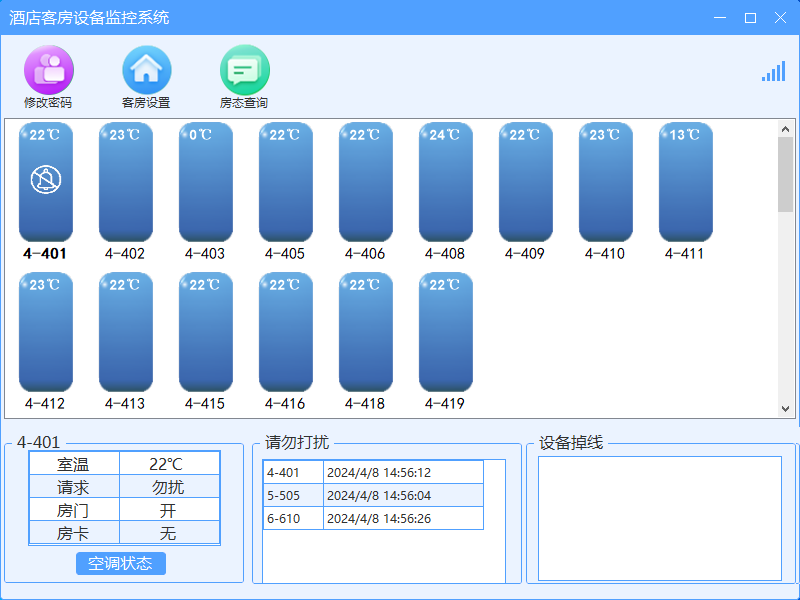Click the scroll up arrow of room list
The width and height of the screenshot is (800, 600).
[x=785, y=129]
